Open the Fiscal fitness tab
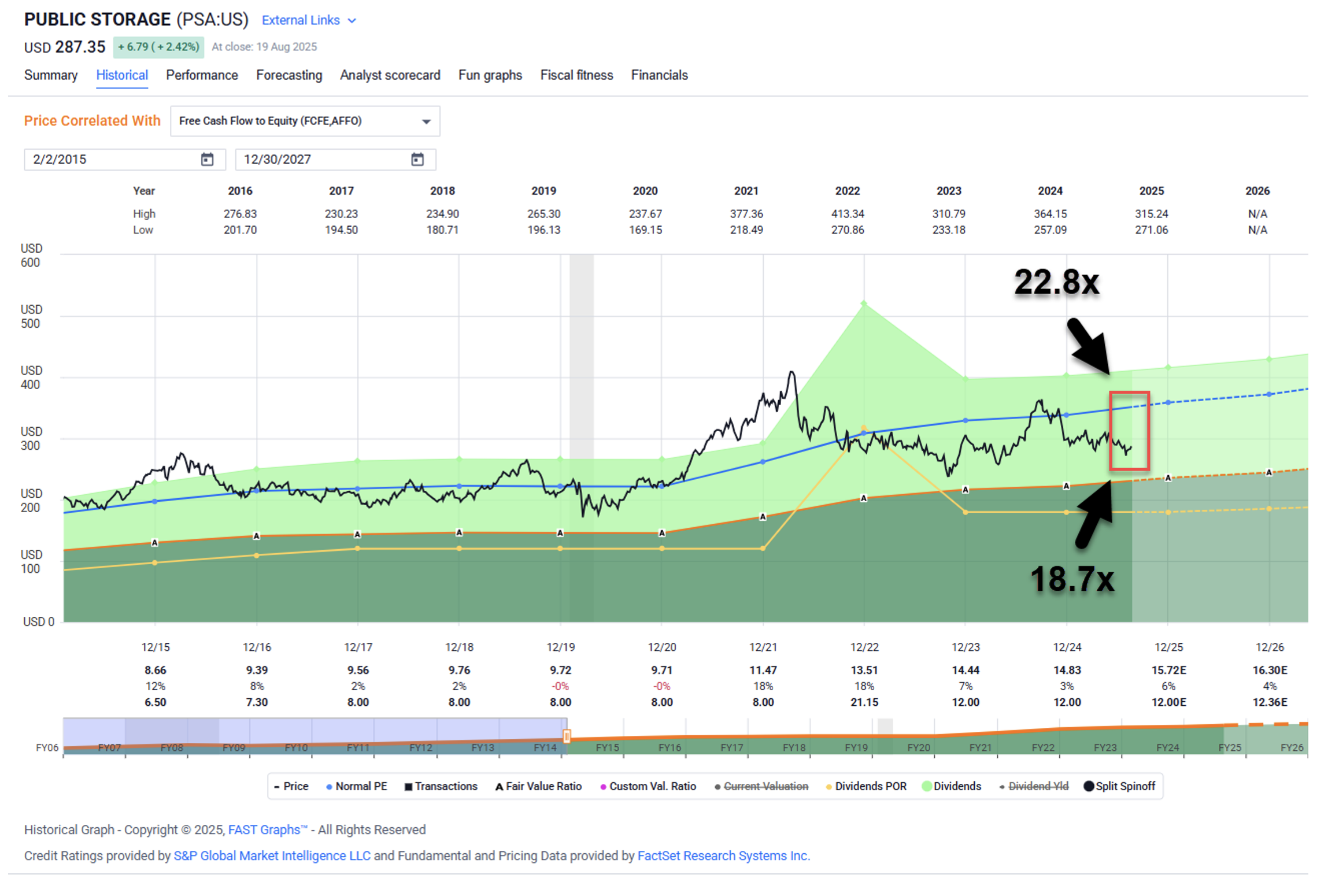The width and height of the screenshot is (1339, 896). point(576,75)
